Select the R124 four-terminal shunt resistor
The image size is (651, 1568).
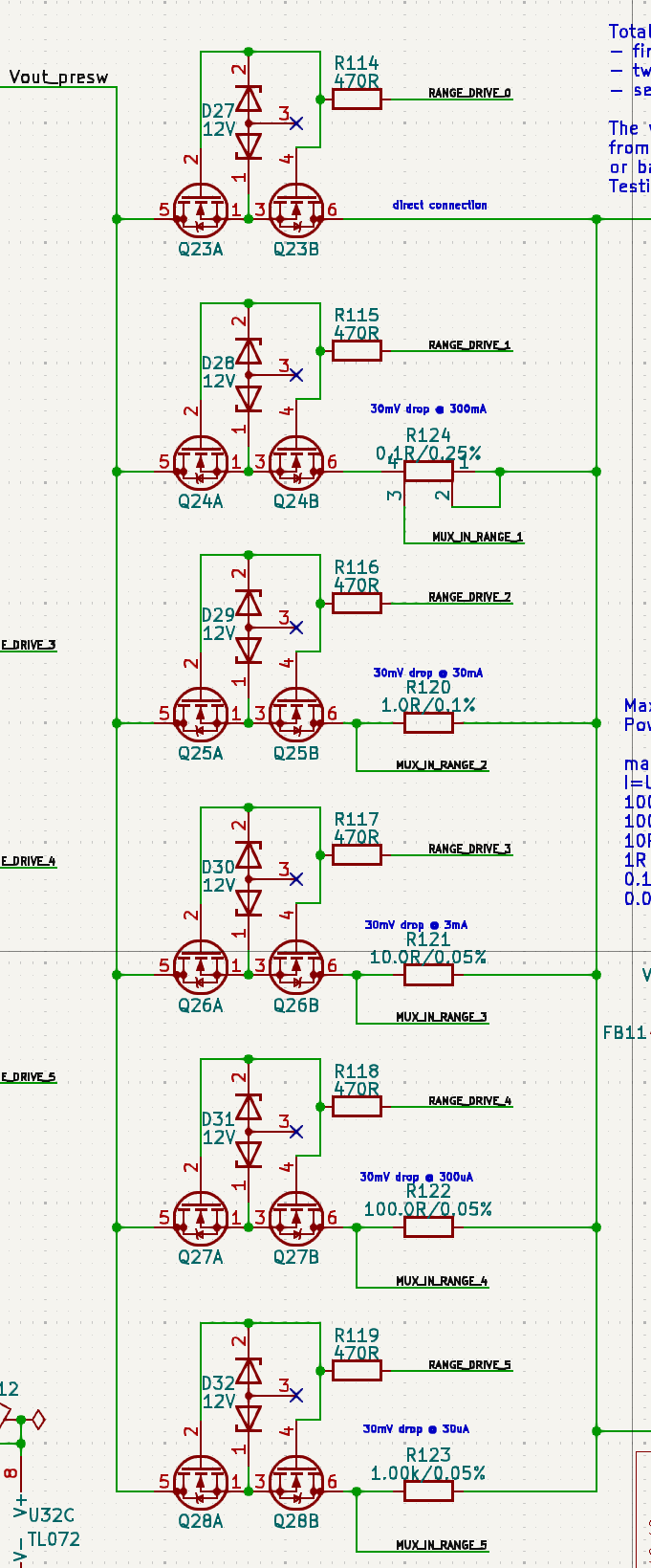(428, 472)
